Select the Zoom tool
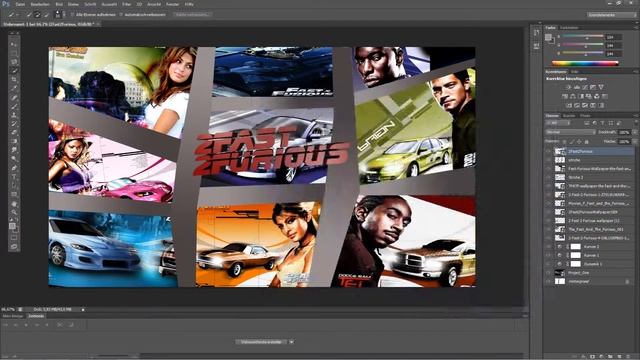 (14, 212)
